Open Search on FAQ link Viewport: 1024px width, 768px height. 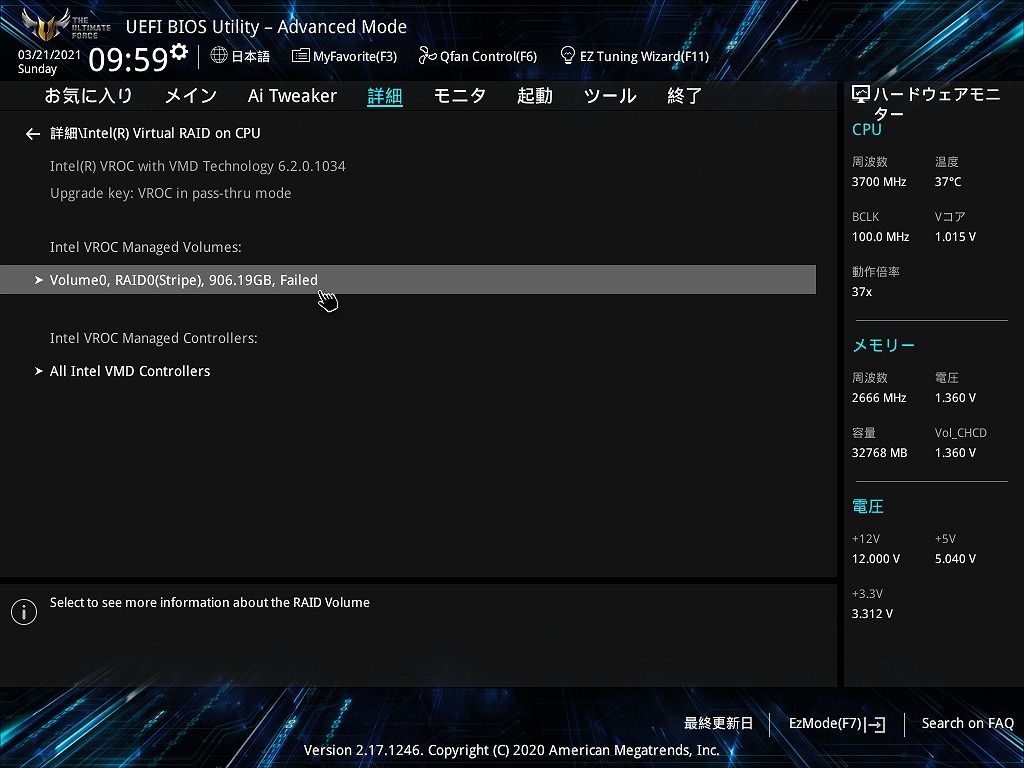pyautogui.click(x=967, y=724)
